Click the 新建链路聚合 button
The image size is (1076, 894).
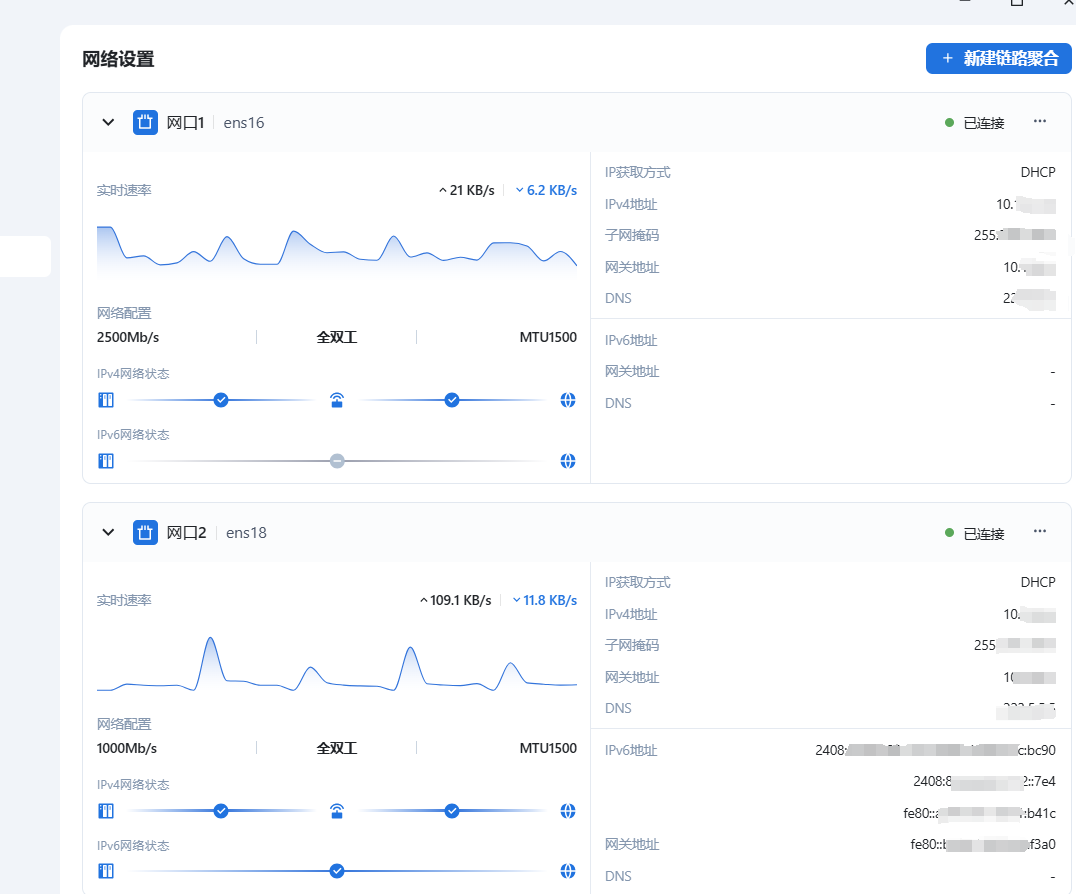pos(998,58)
